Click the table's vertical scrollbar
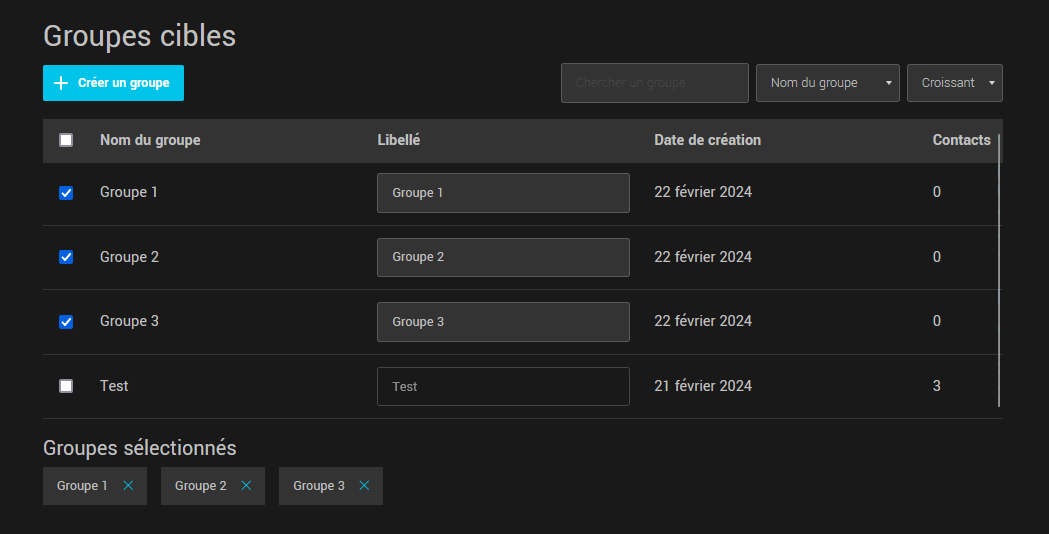Viewport: 1049px width, 534px height. [x=999, y=270]
